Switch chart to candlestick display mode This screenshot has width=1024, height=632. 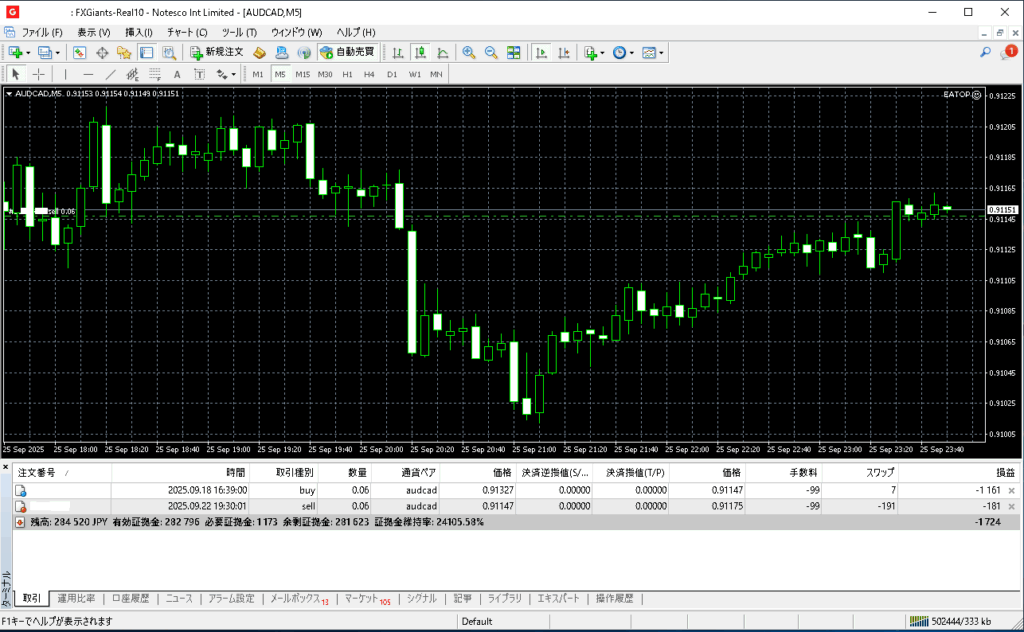point(420,52)
